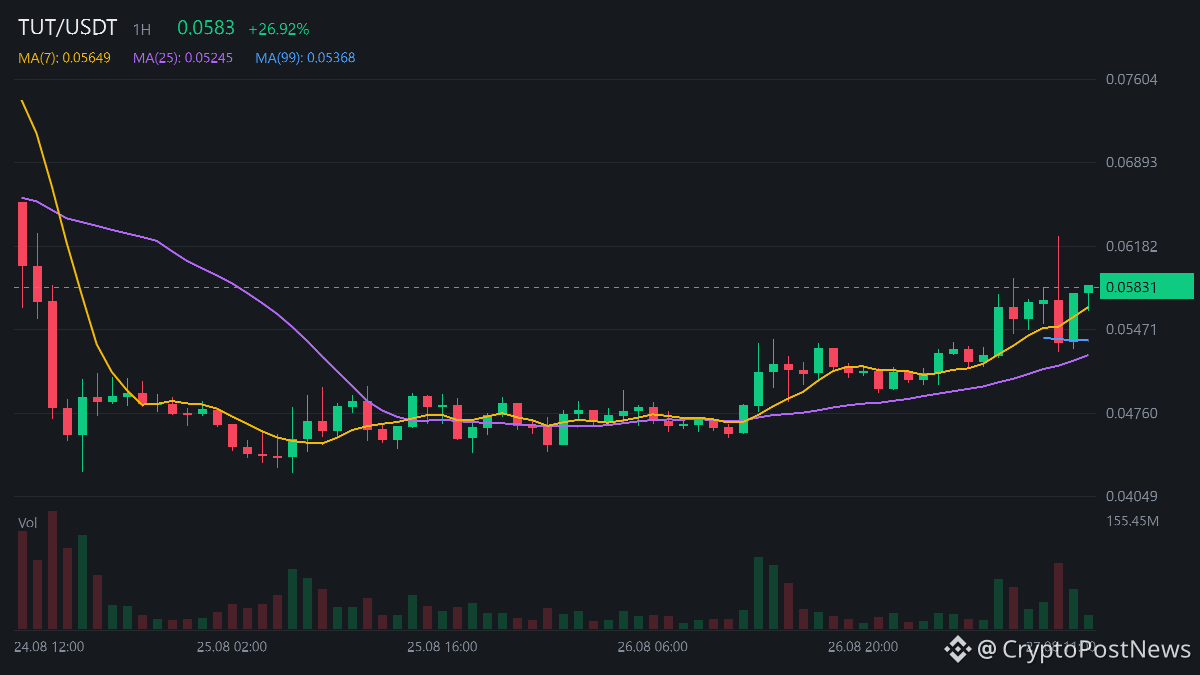
Task: Click the 24.08 12:00 time label
Action: pos(49,647)
